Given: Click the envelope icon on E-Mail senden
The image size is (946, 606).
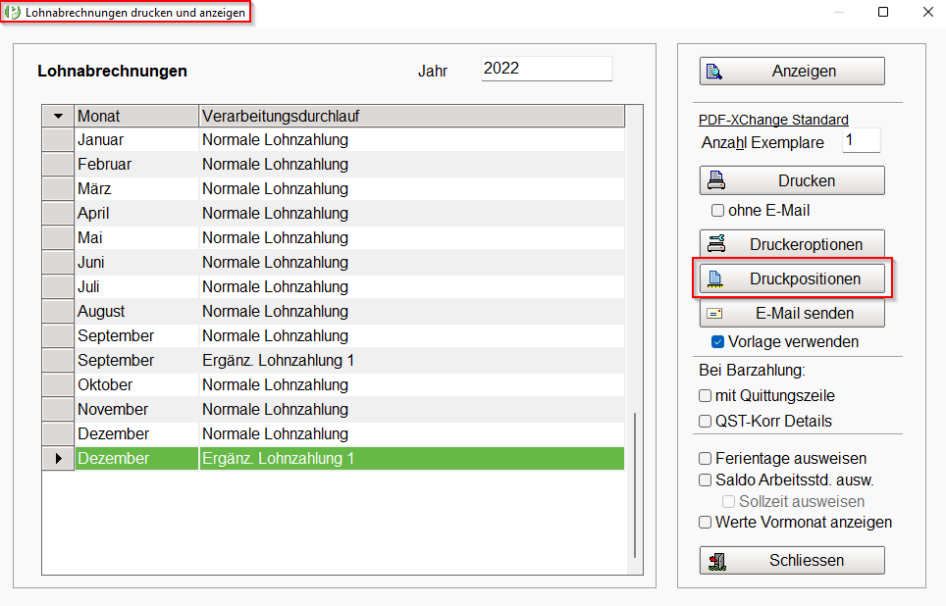Looking at the screenshot, I should [715, 313].
